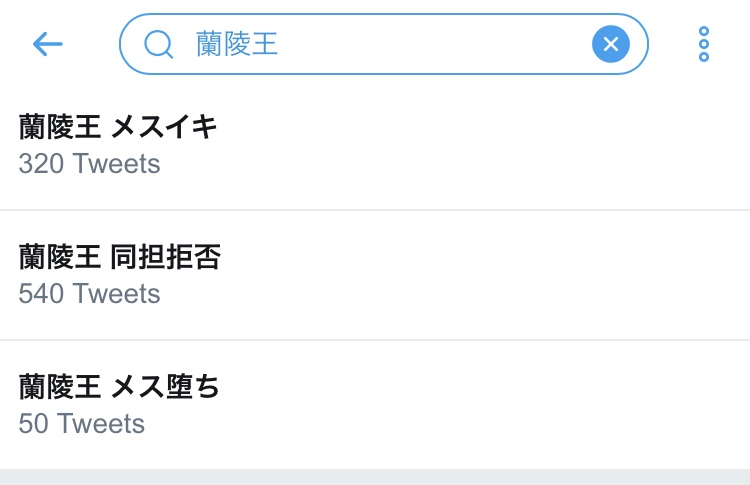
Task: Select the last suggestion row with 50 Tweets
Action: tap(375, 405)
